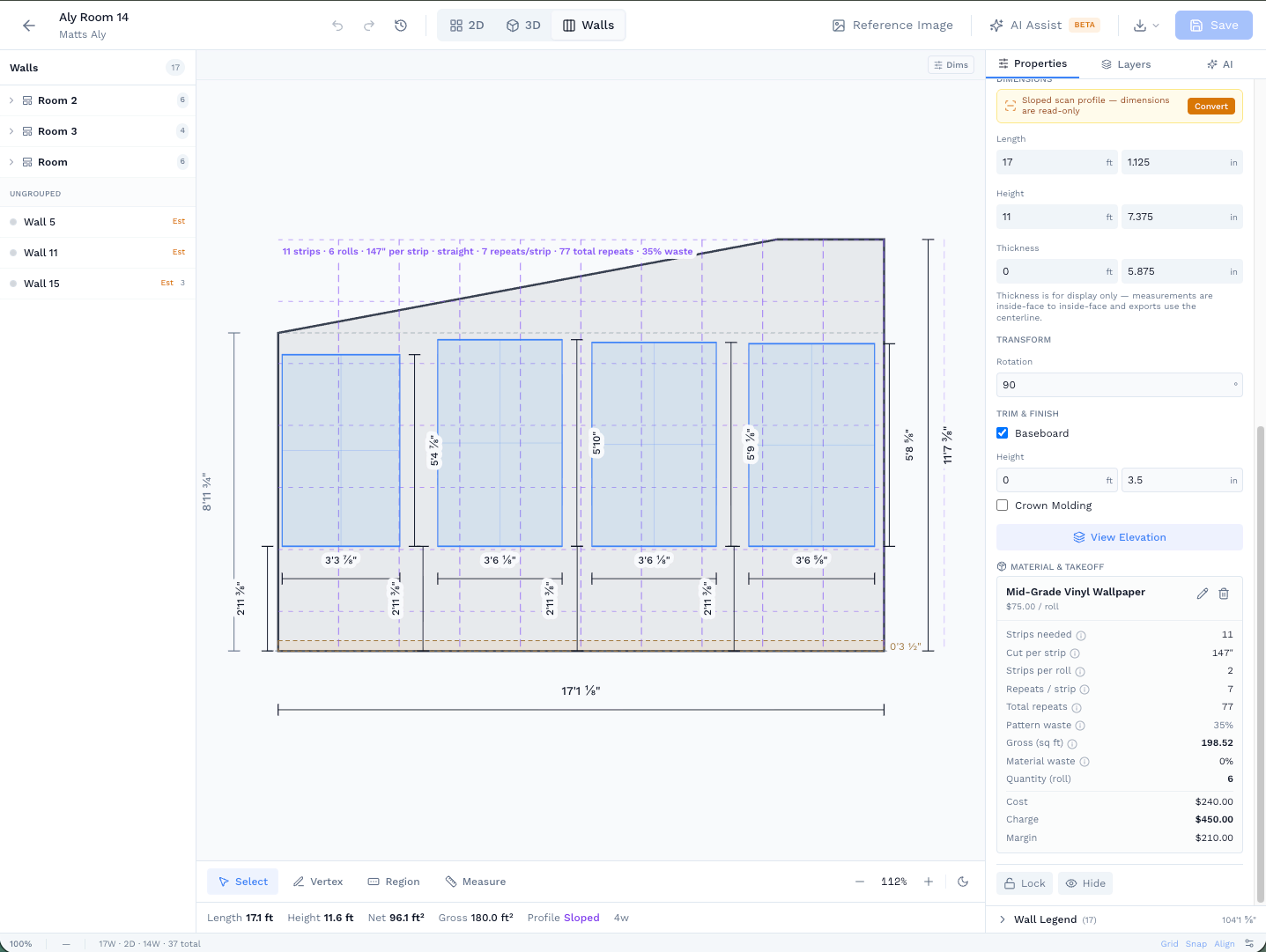
Task: Toggle Grid in the status bar
Action: (1169, 944)
